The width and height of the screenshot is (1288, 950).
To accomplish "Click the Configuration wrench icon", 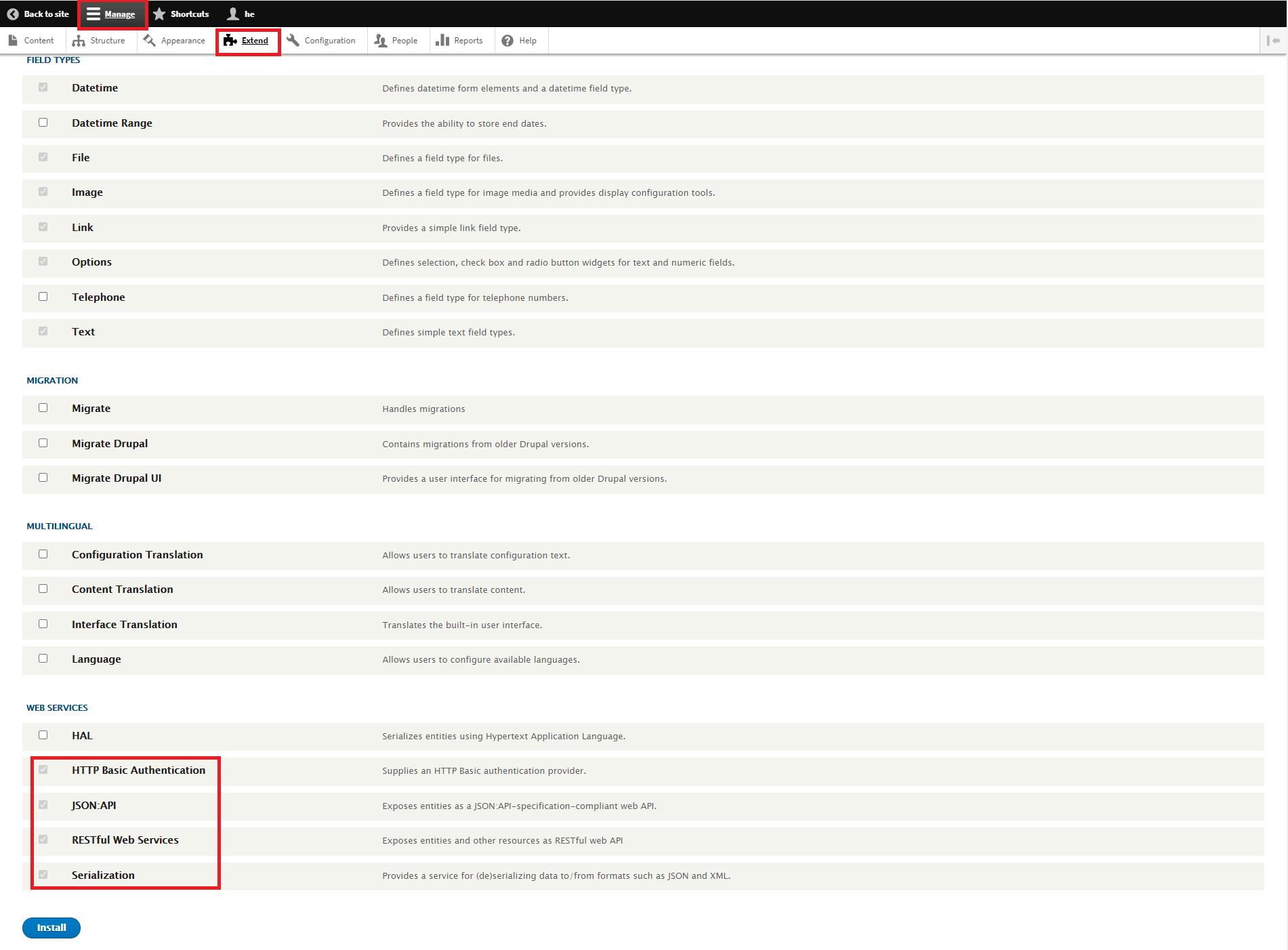I will (x=293, y=41).
